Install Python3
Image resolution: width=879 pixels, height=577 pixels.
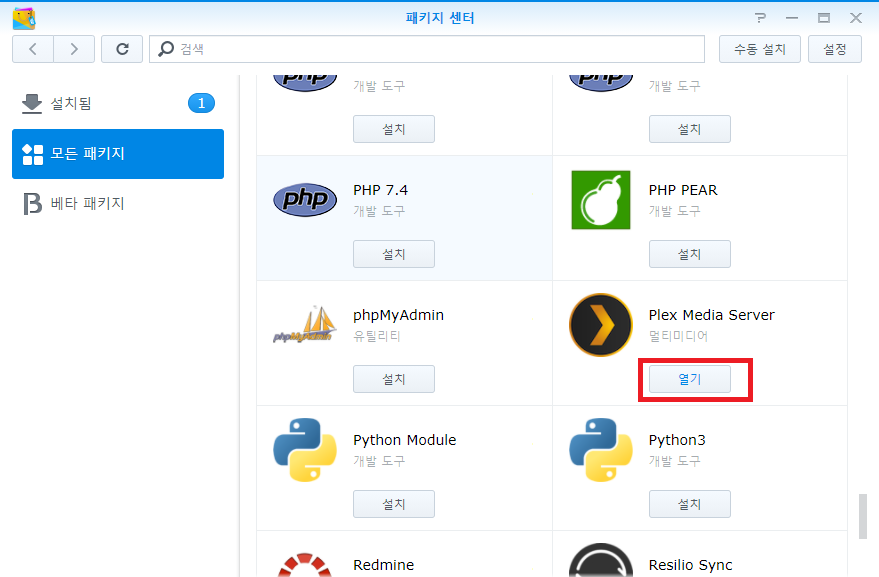pos(690,504)
